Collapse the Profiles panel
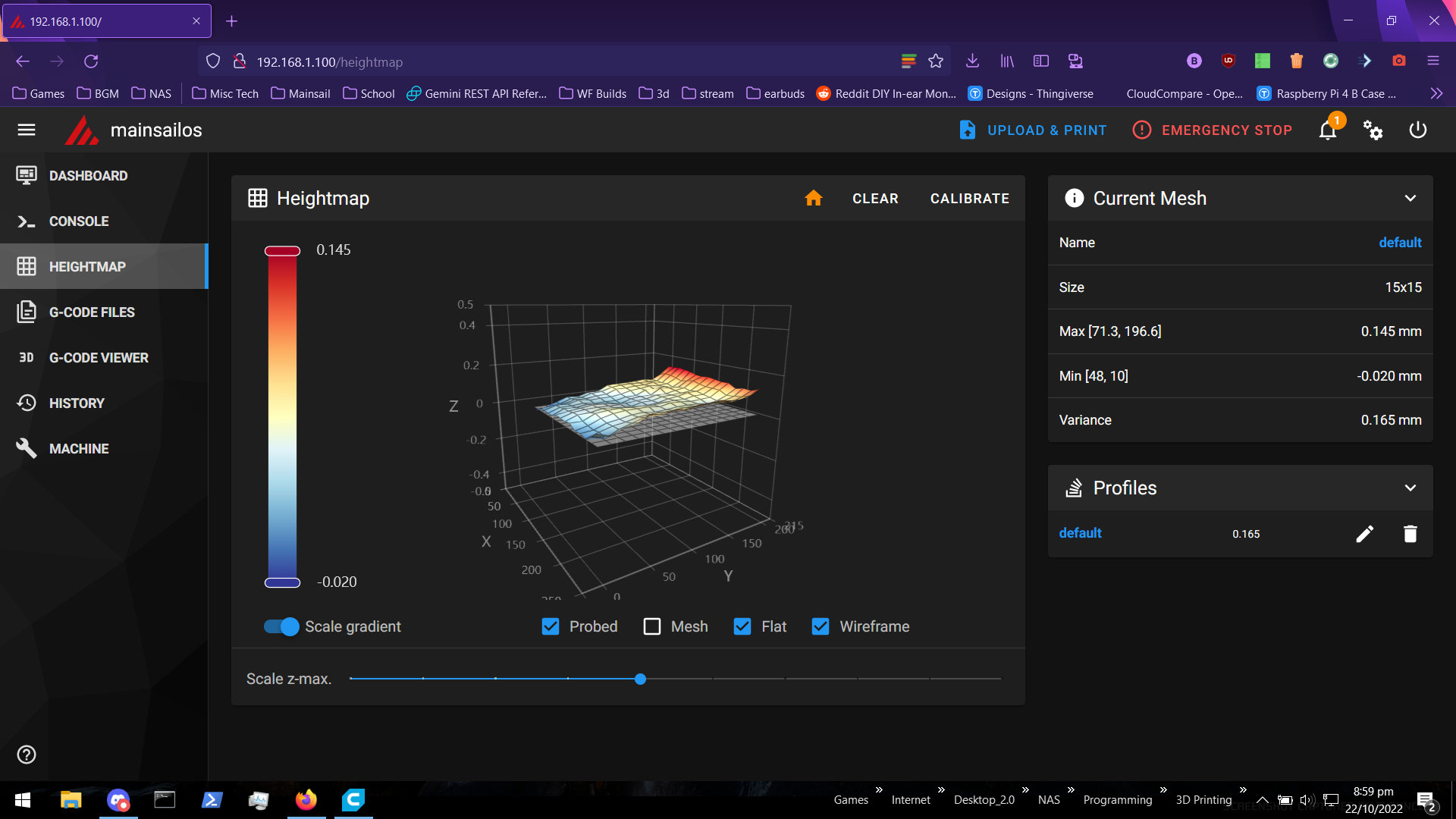 [1410, 488]
